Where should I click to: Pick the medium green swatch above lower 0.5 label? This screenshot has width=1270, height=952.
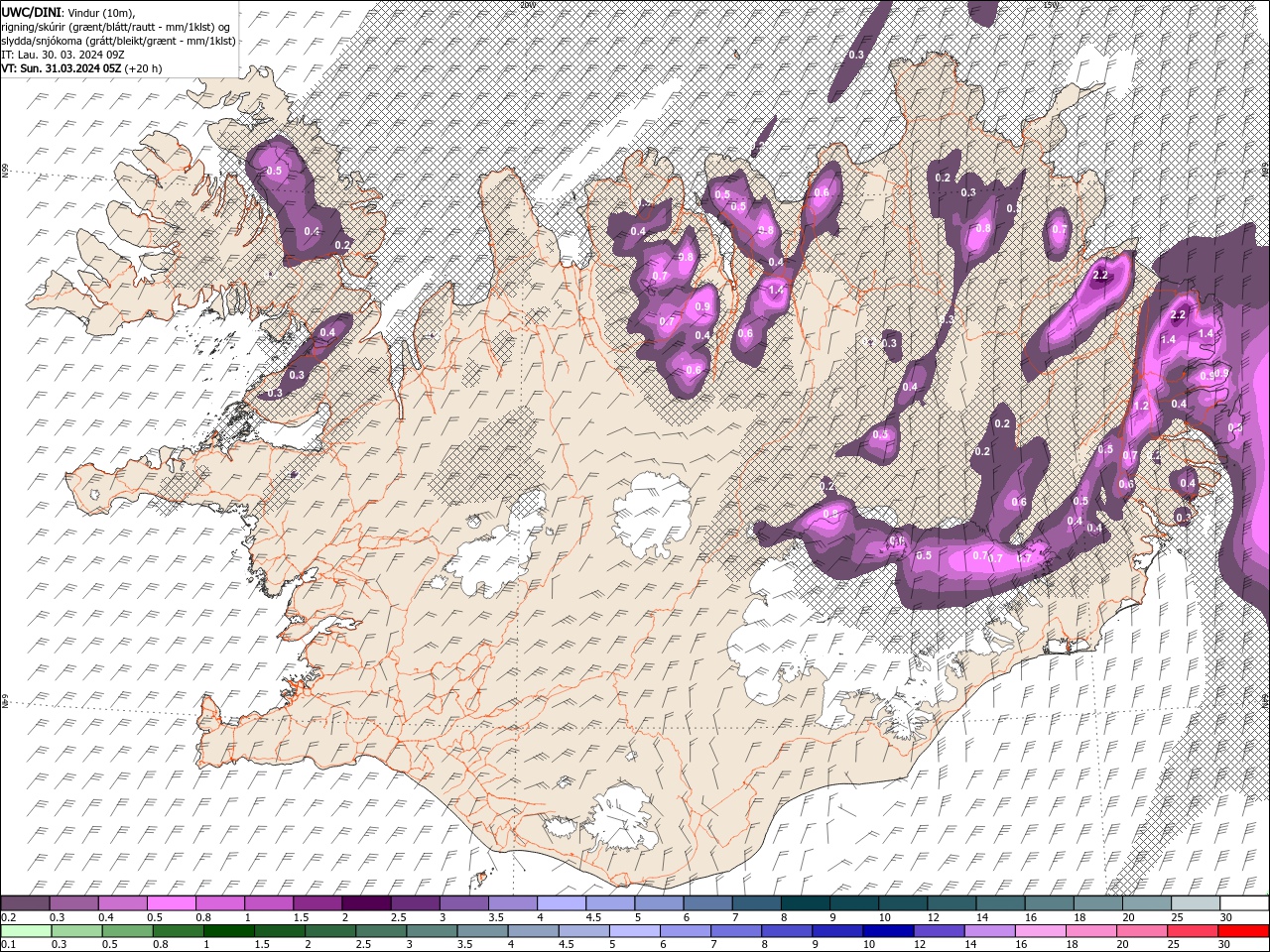pos(127,931)
